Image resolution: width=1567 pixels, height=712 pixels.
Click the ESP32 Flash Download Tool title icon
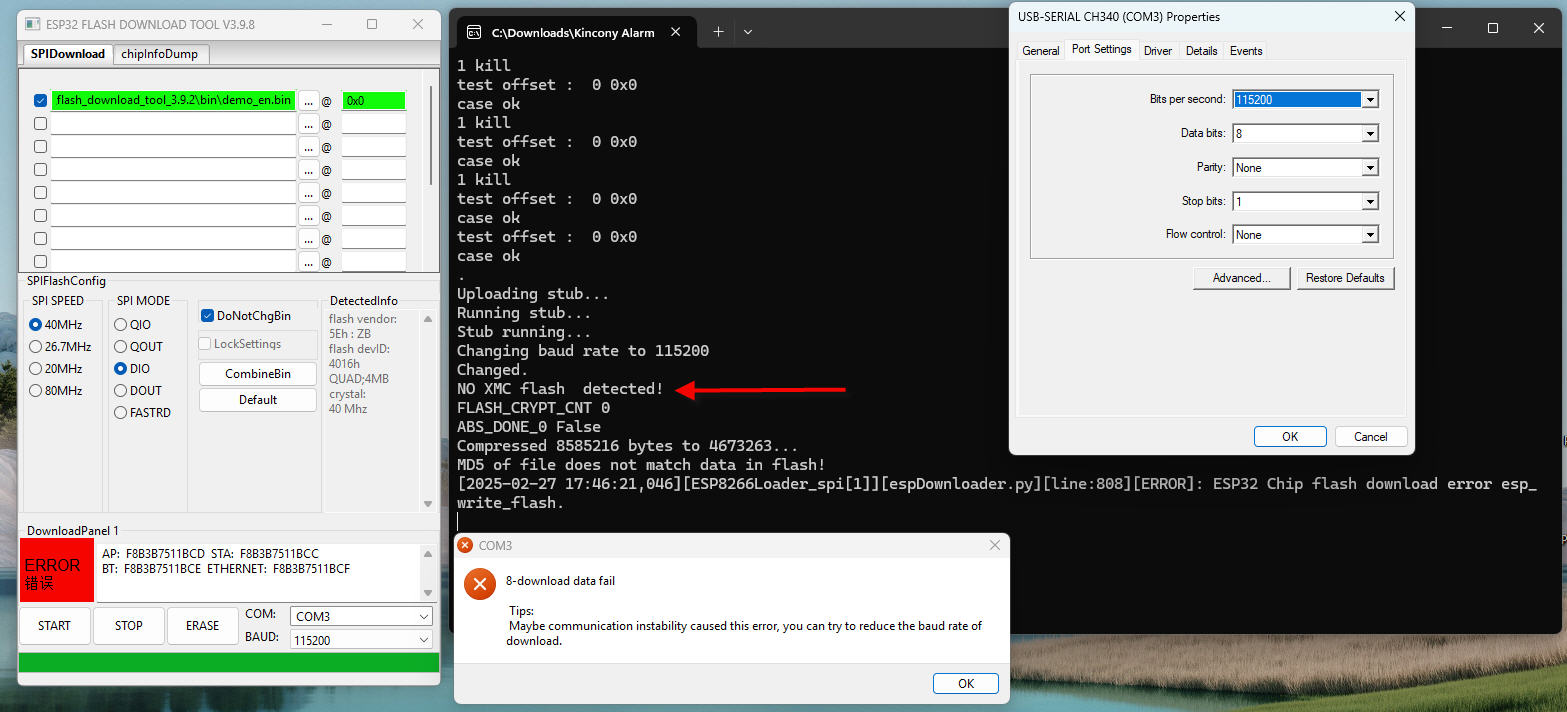coord(31,24)
